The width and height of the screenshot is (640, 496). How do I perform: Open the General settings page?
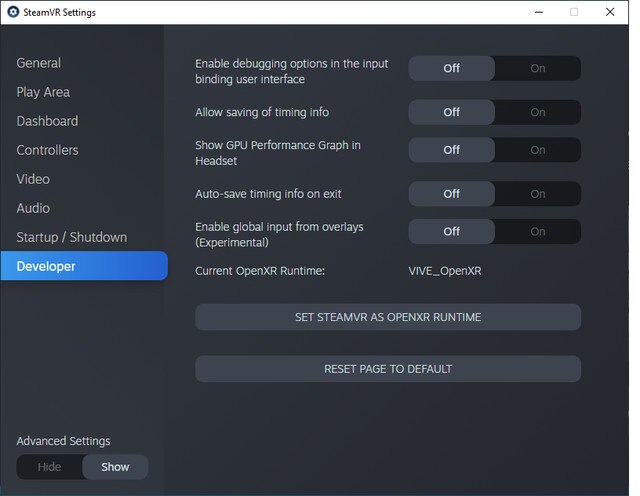click(x=39, y=63)
